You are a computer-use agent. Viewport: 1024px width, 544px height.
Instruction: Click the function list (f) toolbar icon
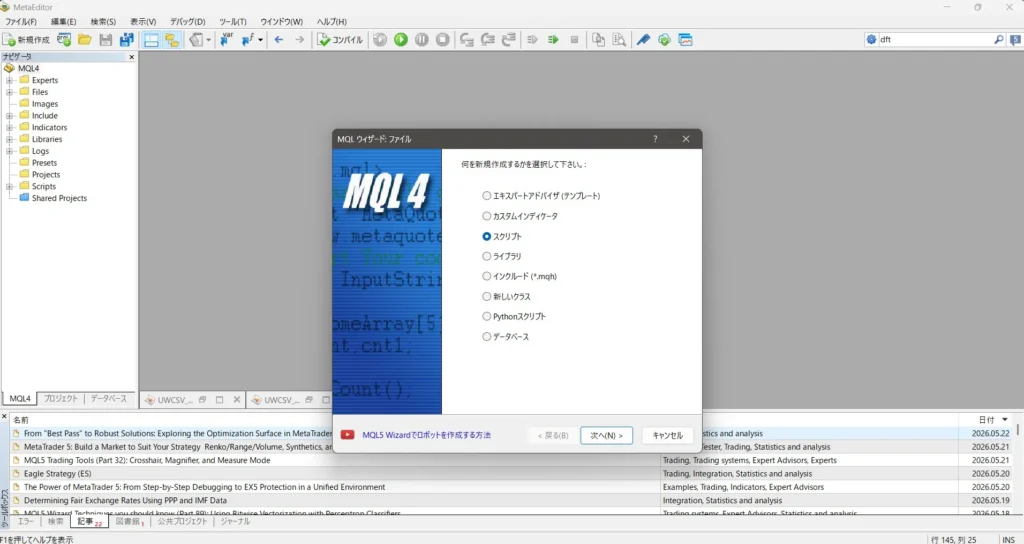pyautogui.click(x=248, y=40)
